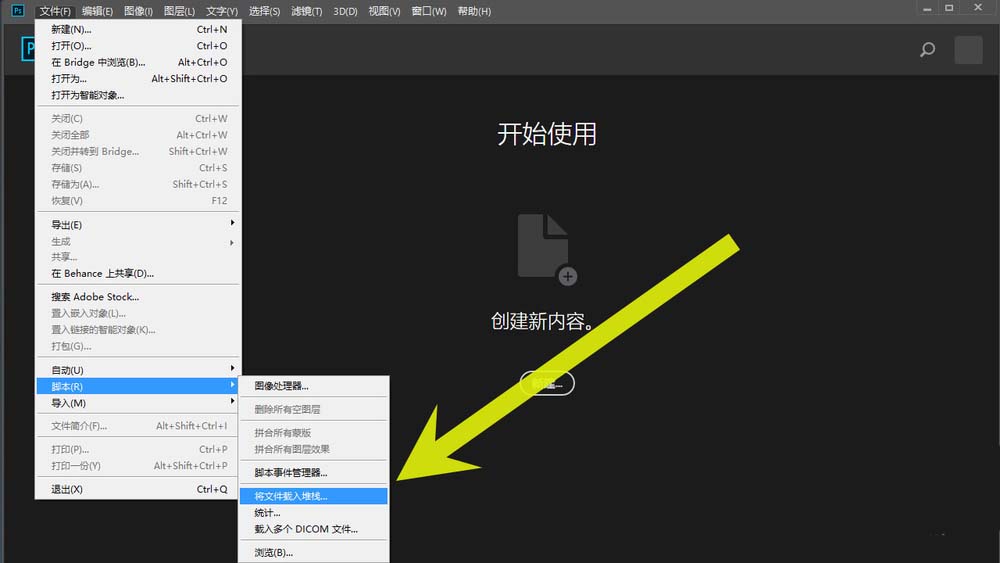The width and height of the screenshot is (1000, 563).
Task: Click the Photoshop Ps logo icon
Action: [18, 10]
